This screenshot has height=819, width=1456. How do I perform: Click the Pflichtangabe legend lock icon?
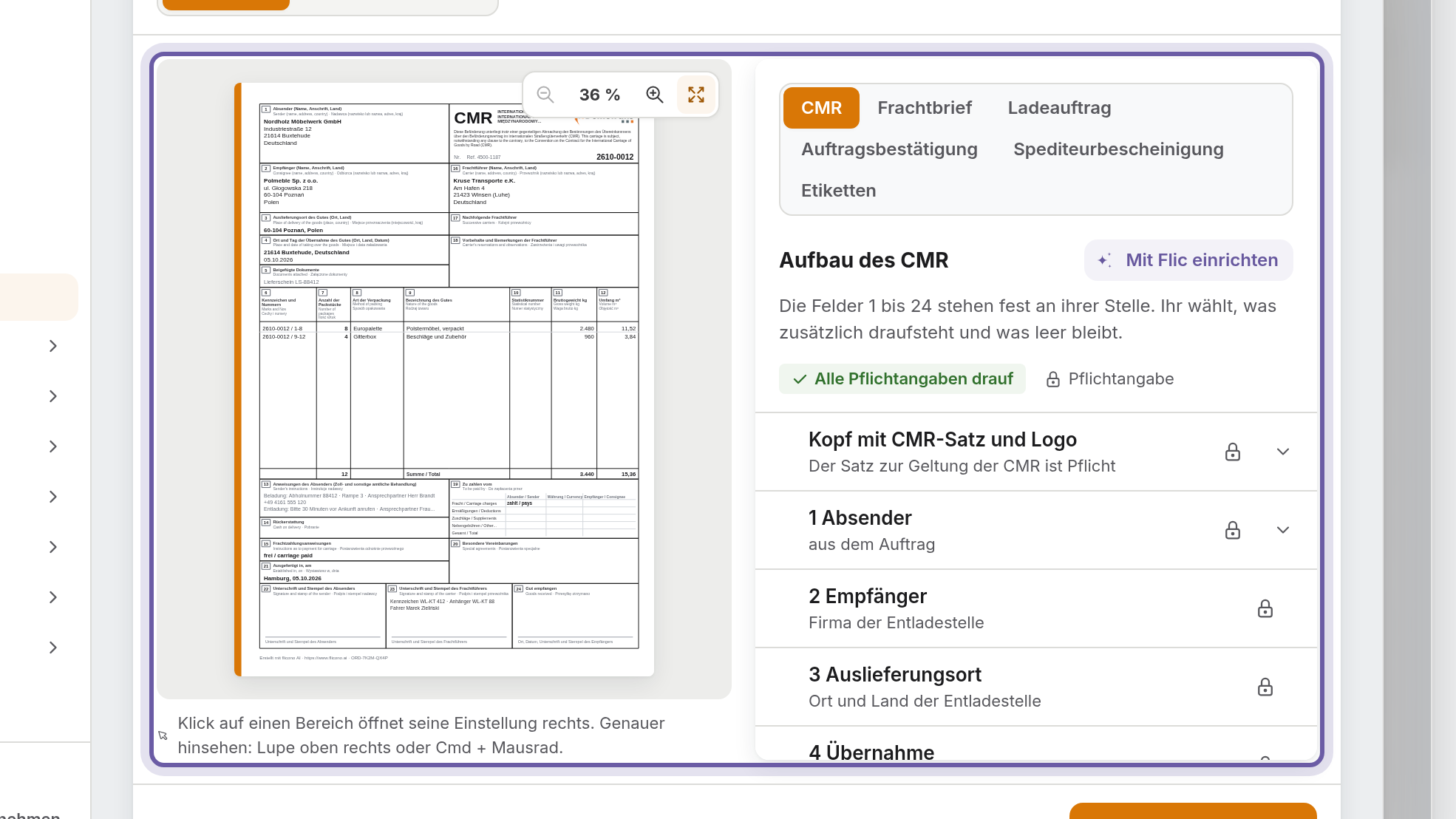[1053, 379]
